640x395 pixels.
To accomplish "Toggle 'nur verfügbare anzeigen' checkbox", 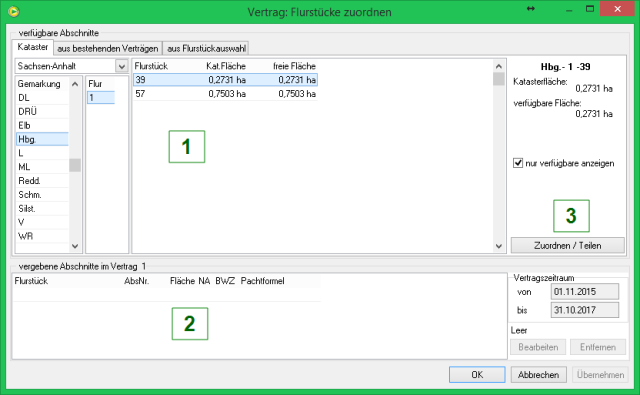I will (x=518, y=163).
